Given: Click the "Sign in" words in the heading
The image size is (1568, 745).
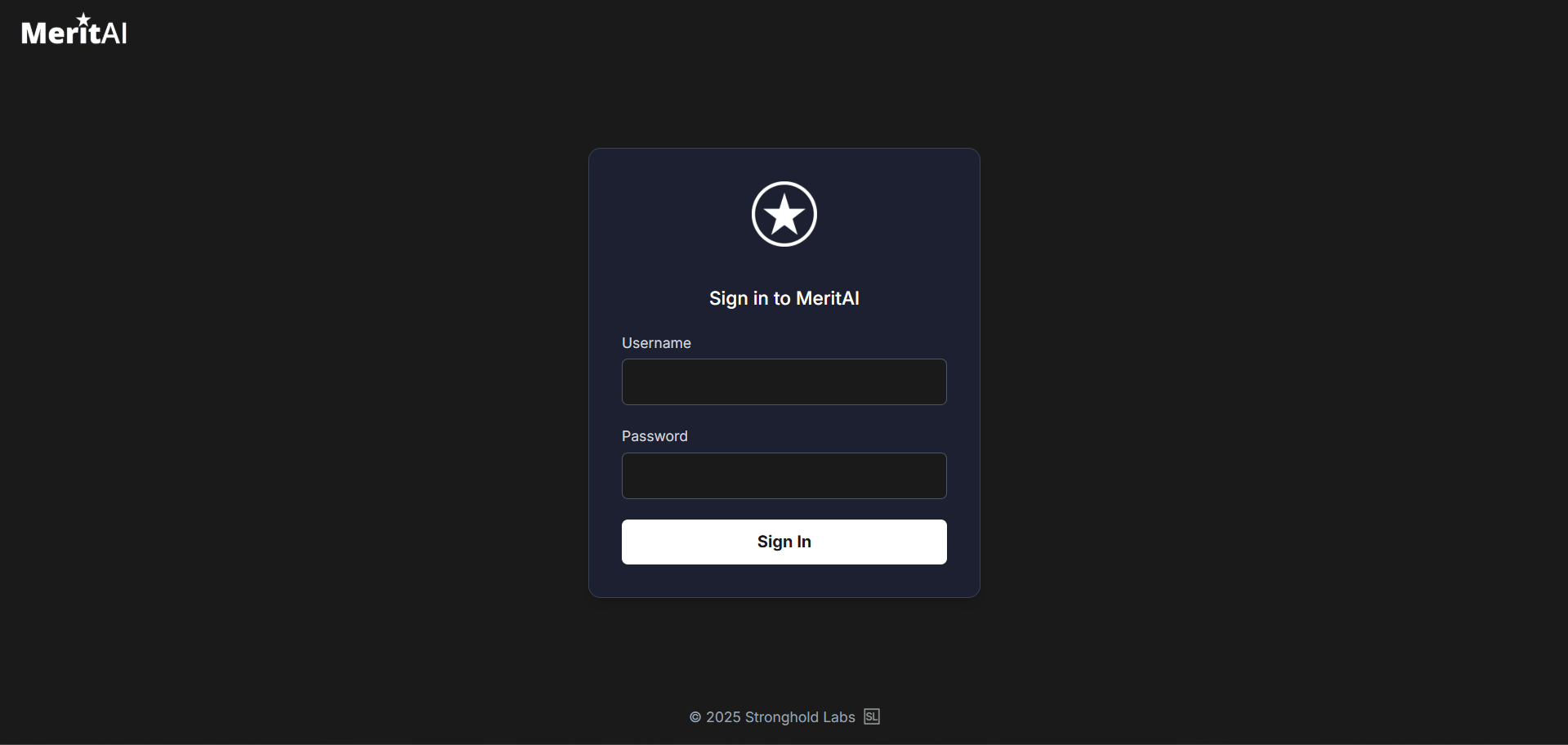Looking at the screenshot, I should (x=739, y=299).
